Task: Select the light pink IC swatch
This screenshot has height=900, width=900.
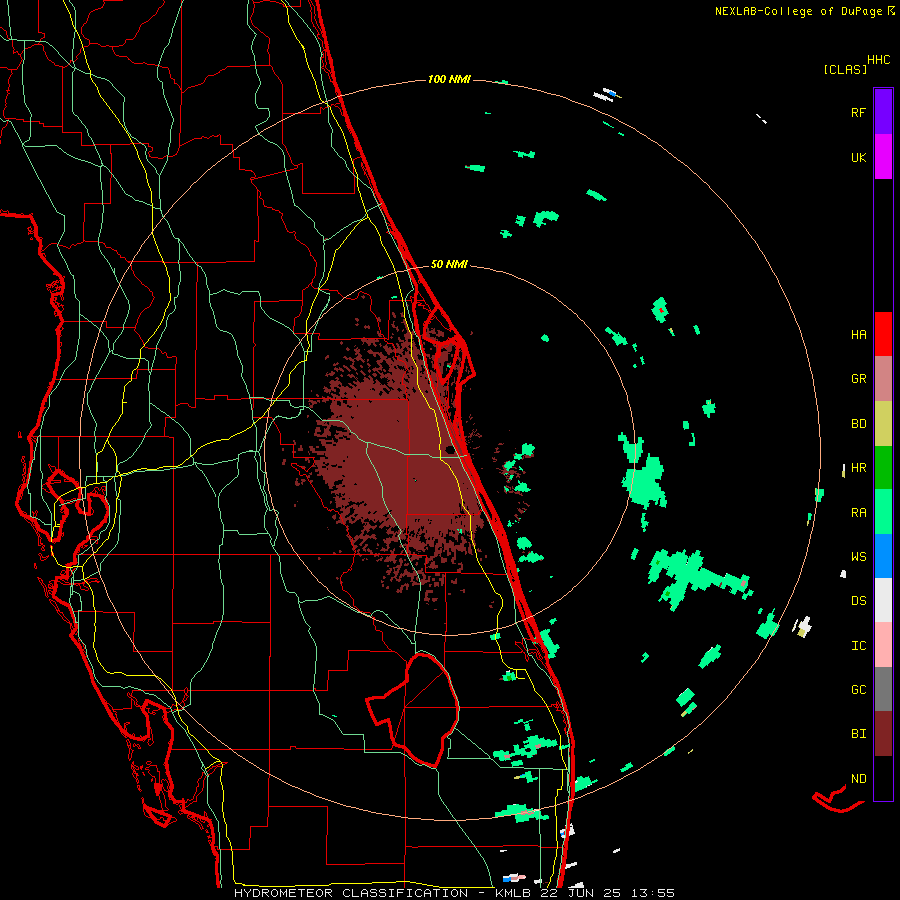Action: pyautogui.click(x=883, y=645)
